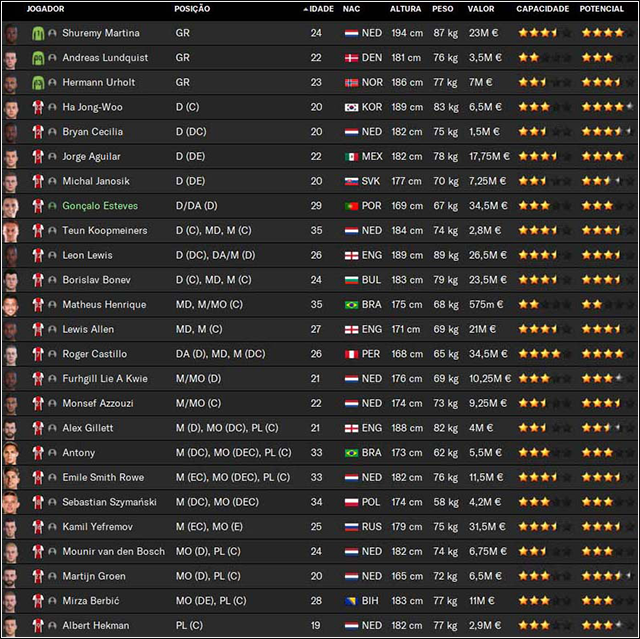
Task: Sort table by JOGADOR column header
Action: pos(45,9)
